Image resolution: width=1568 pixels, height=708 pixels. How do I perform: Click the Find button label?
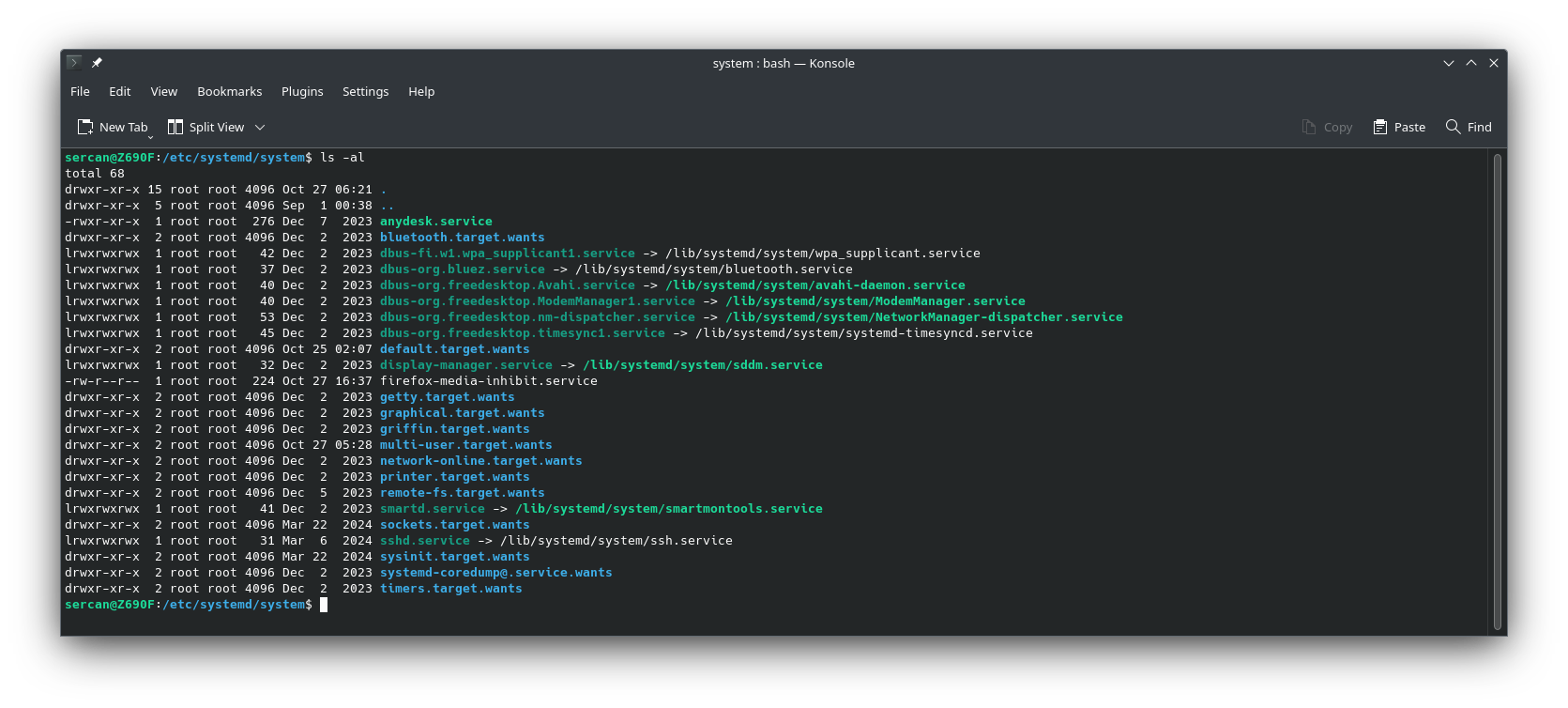pos(1480,127)
